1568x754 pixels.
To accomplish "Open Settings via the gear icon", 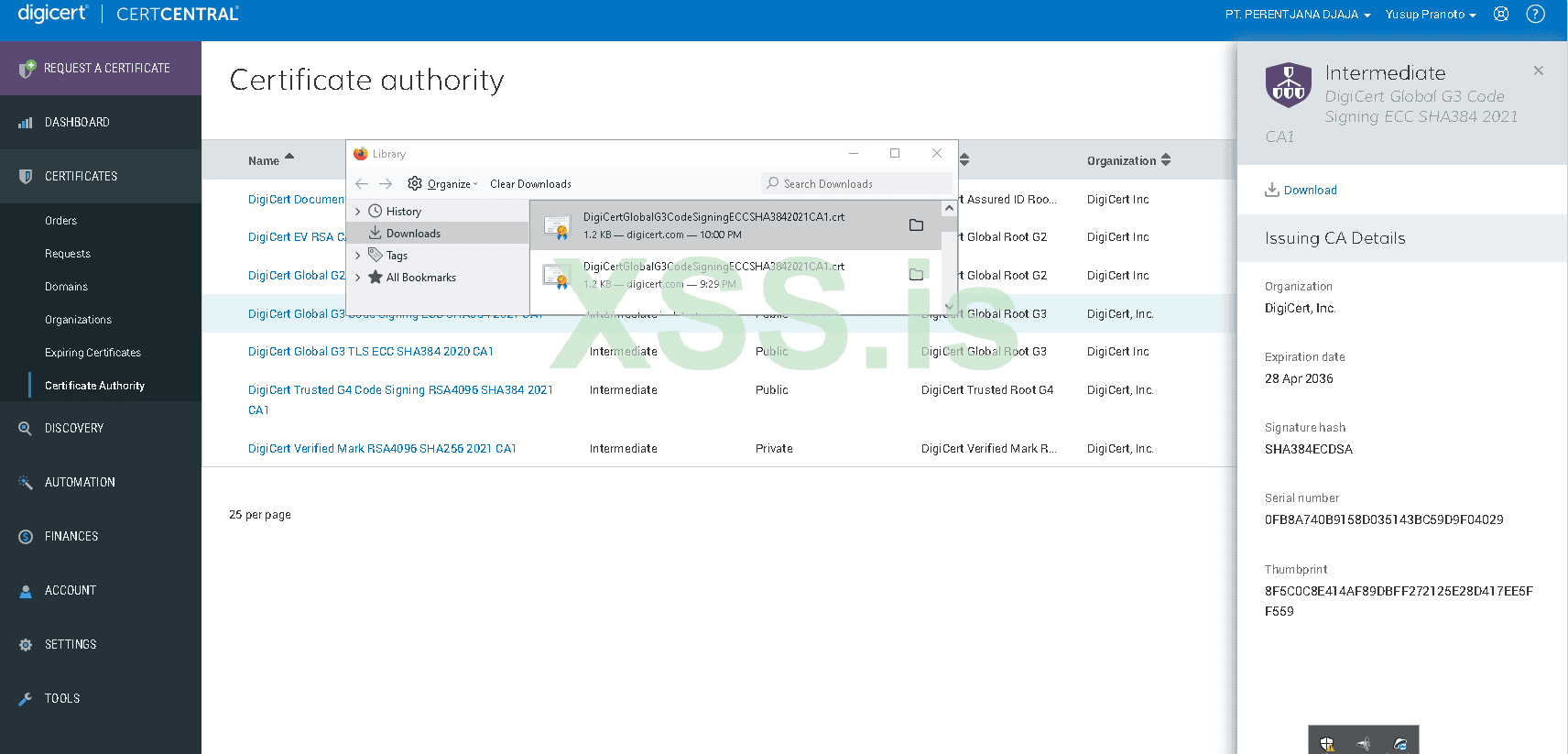I will tap(26, 645).
